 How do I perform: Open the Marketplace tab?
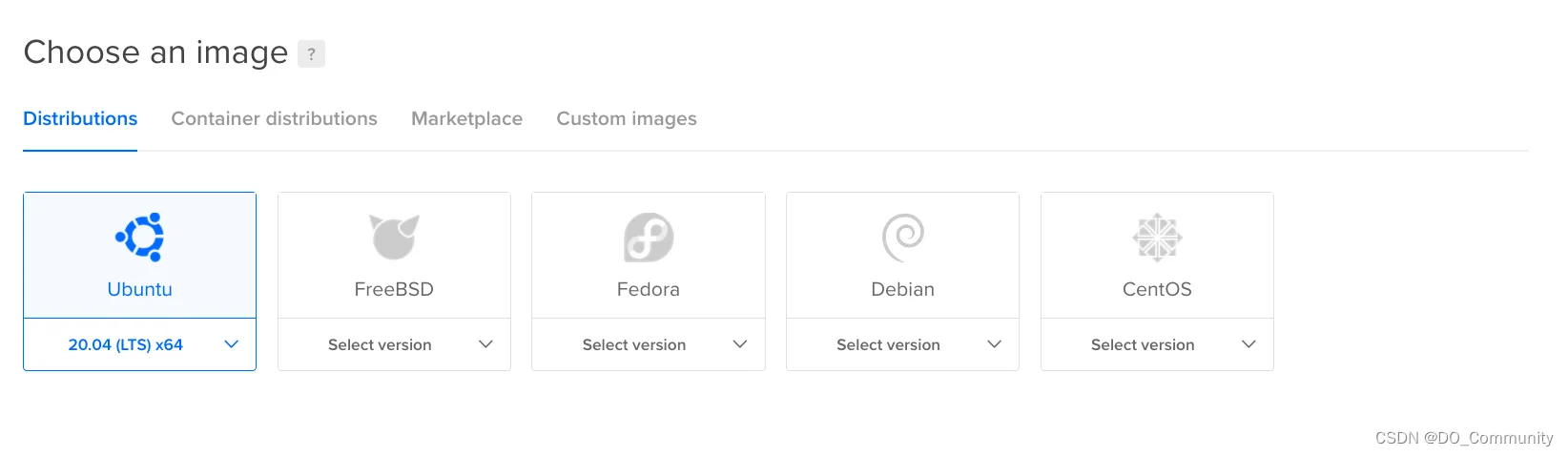[x=466, y=119]
